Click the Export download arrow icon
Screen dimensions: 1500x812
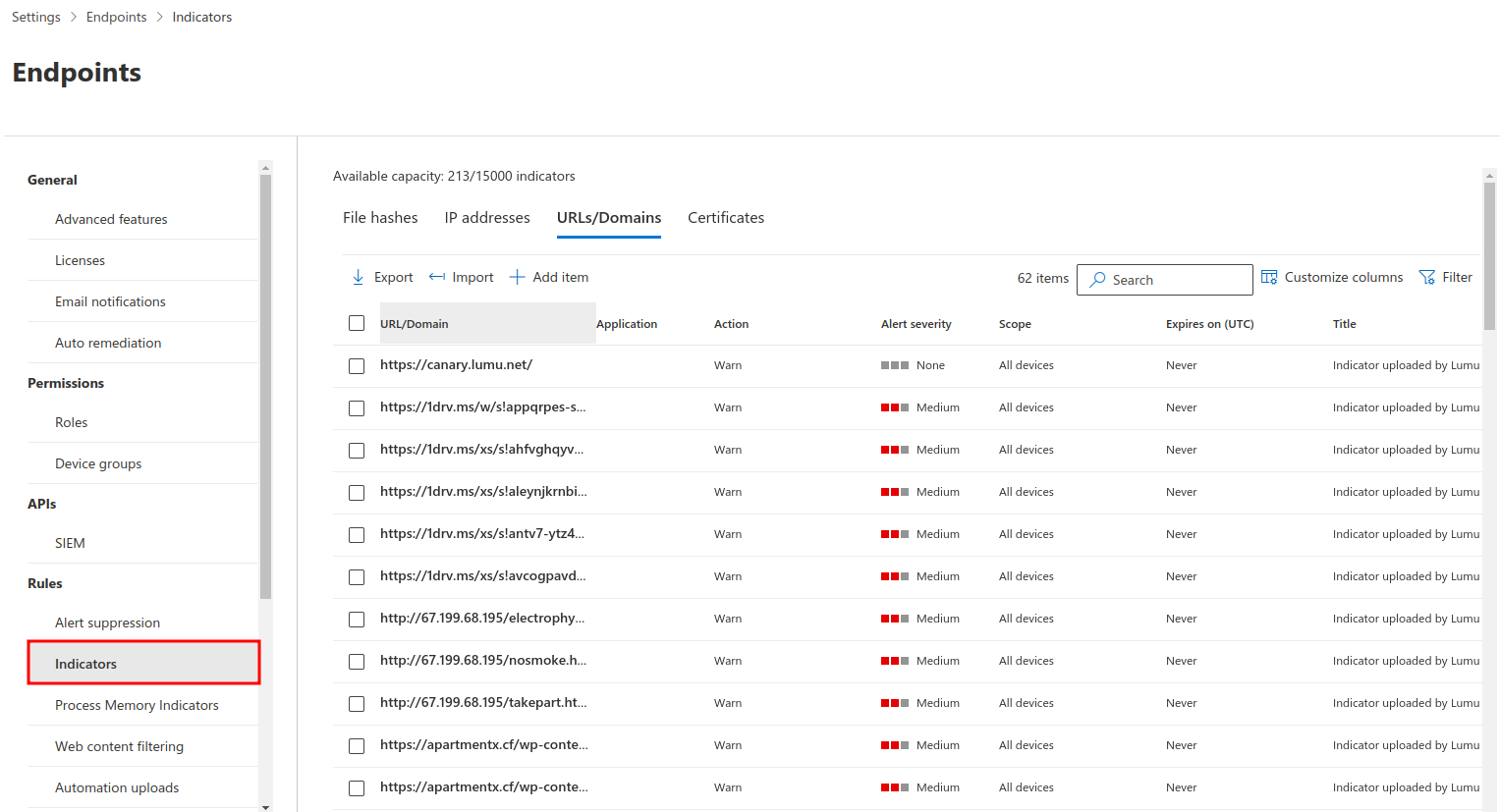tap(359, 278)
